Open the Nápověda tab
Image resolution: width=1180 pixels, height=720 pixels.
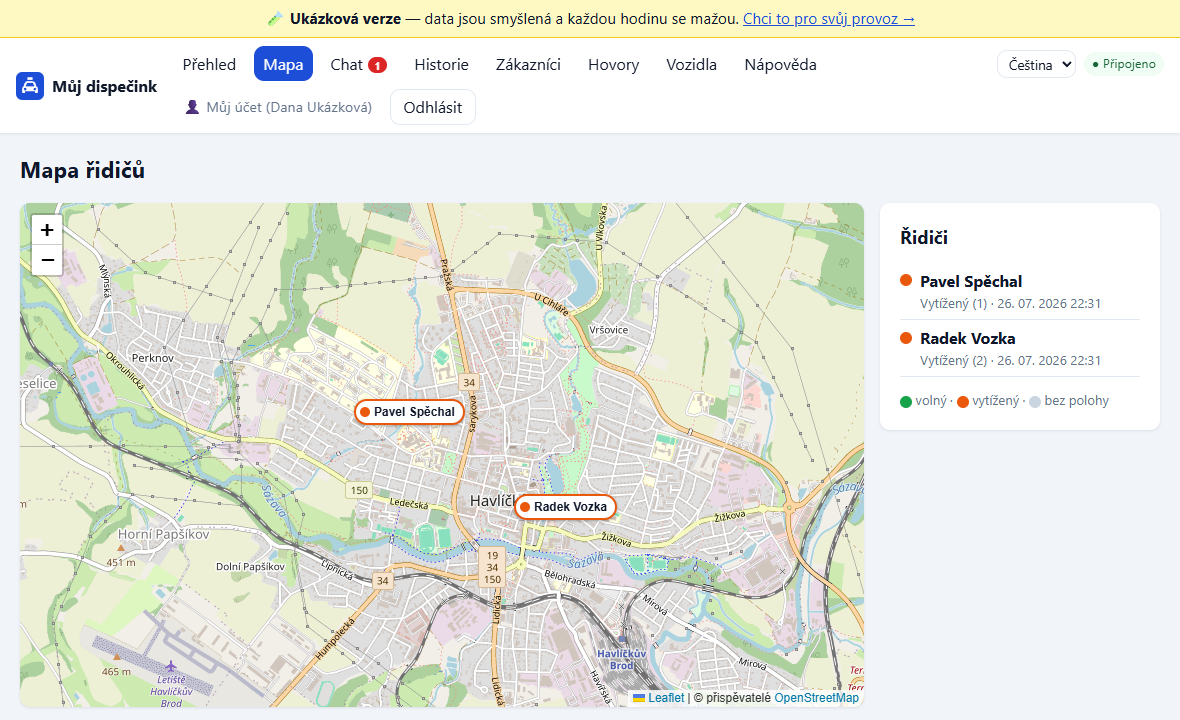(780, 65)
